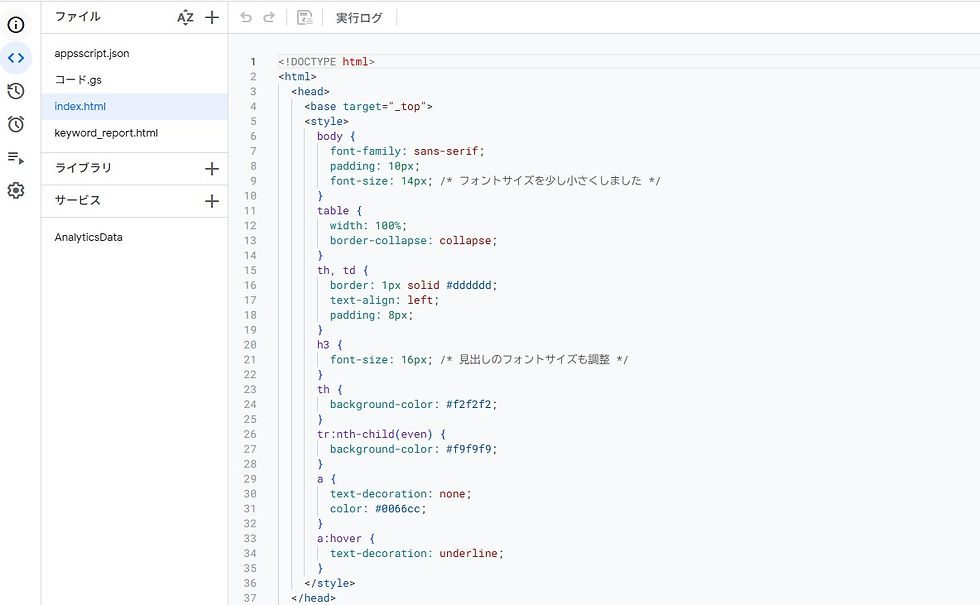Click the closing </head> tag
The width and height of the screenshot is (980, 605).
pyautogui.click(x=313, y=598)
